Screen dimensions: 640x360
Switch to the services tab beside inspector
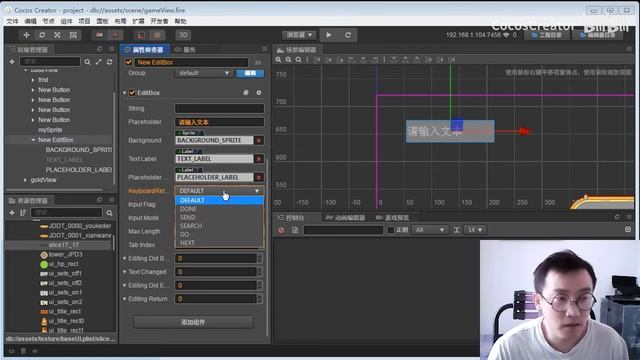click(185, 50)
